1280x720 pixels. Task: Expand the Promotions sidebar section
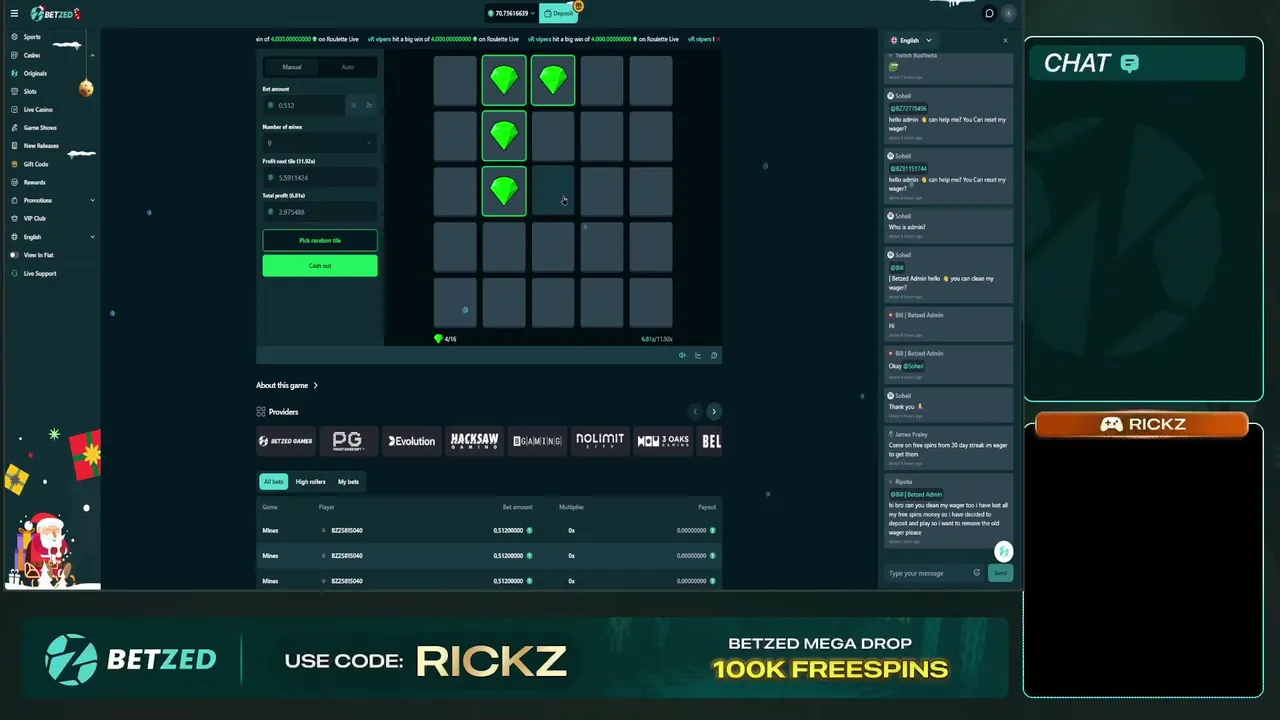pyautogui.click(x=92, y=200)
